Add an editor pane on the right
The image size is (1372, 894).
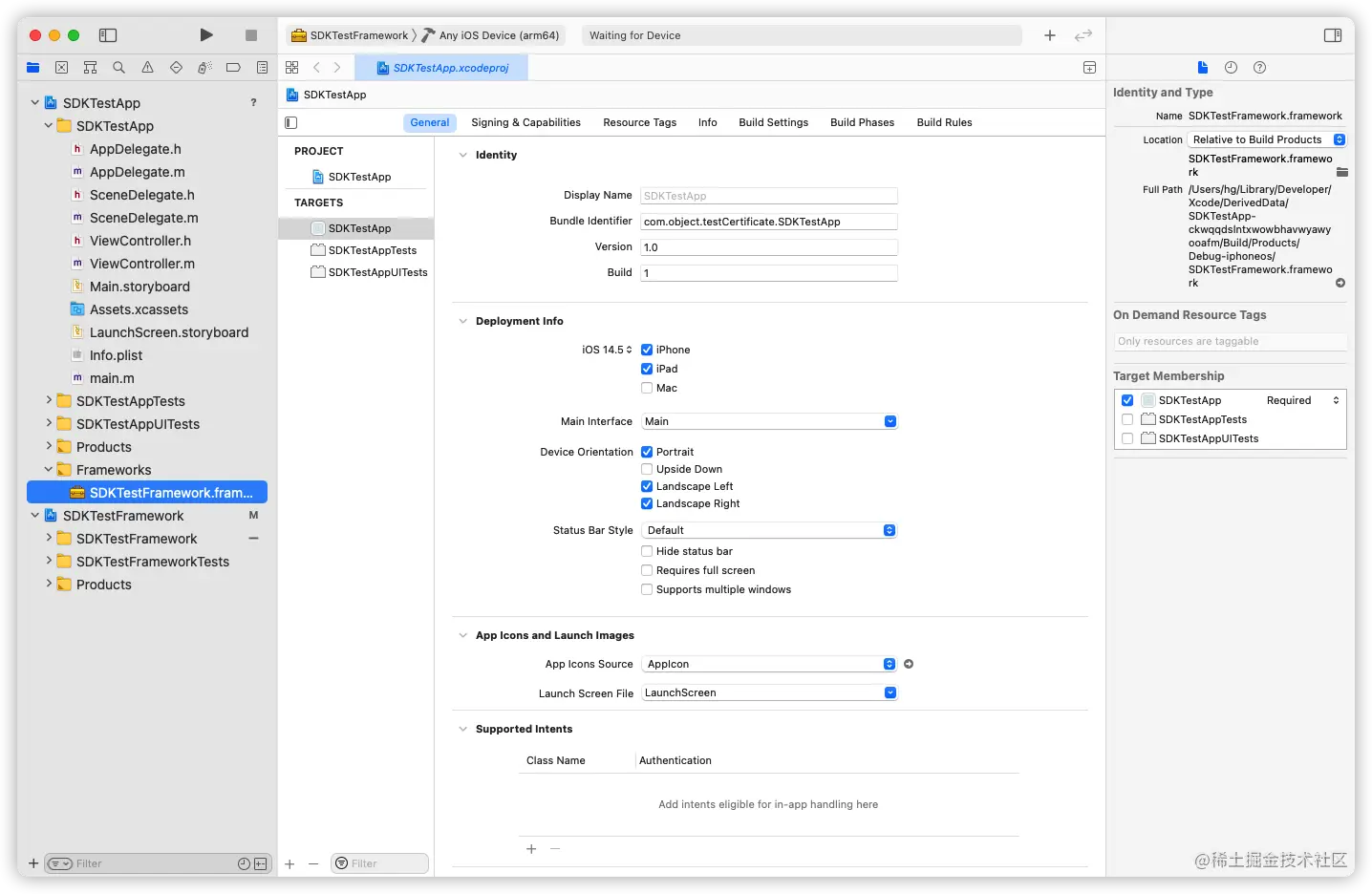coord(1089,68)
